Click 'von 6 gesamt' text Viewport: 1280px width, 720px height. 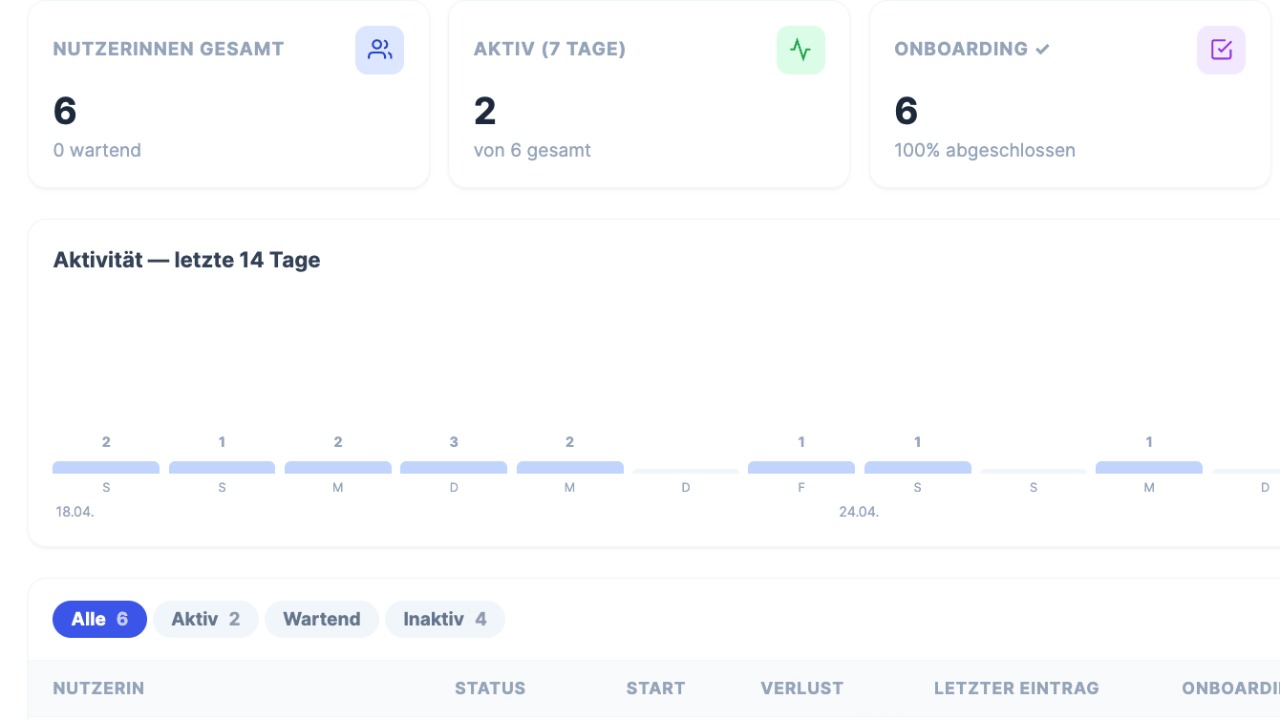532,151
